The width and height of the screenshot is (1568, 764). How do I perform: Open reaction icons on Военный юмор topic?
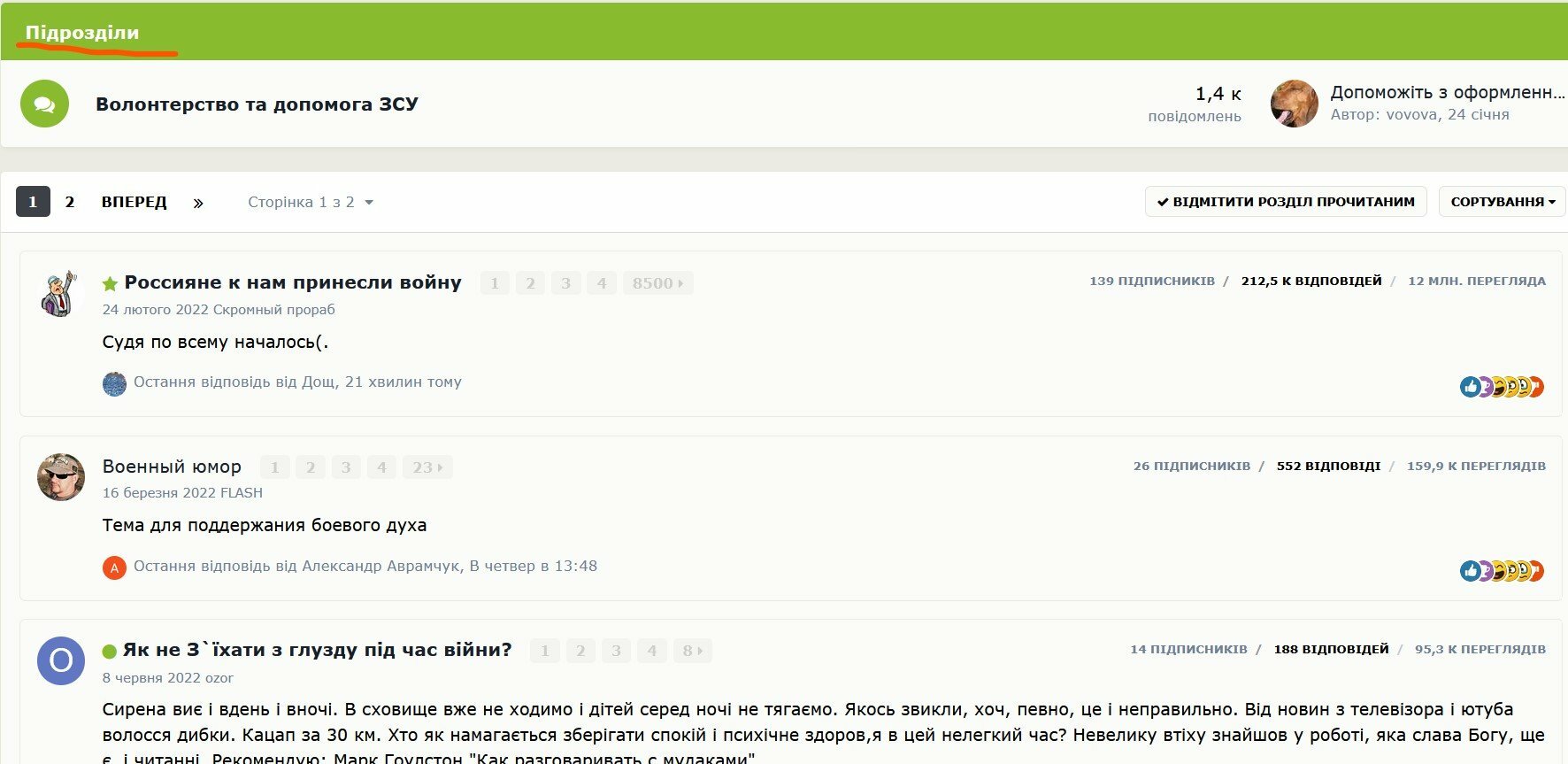coord(1502,571)
